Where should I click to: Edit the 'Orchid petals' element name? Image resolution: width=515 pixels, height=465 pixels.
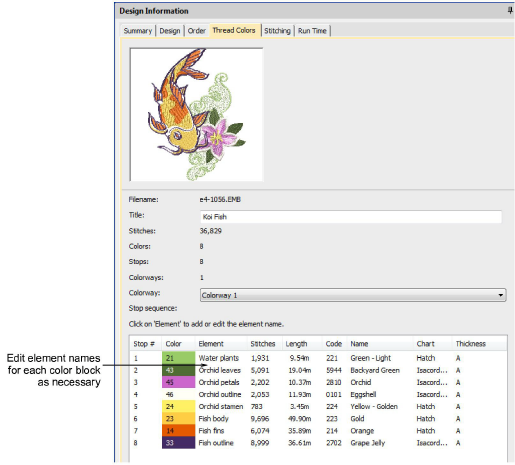219,382
